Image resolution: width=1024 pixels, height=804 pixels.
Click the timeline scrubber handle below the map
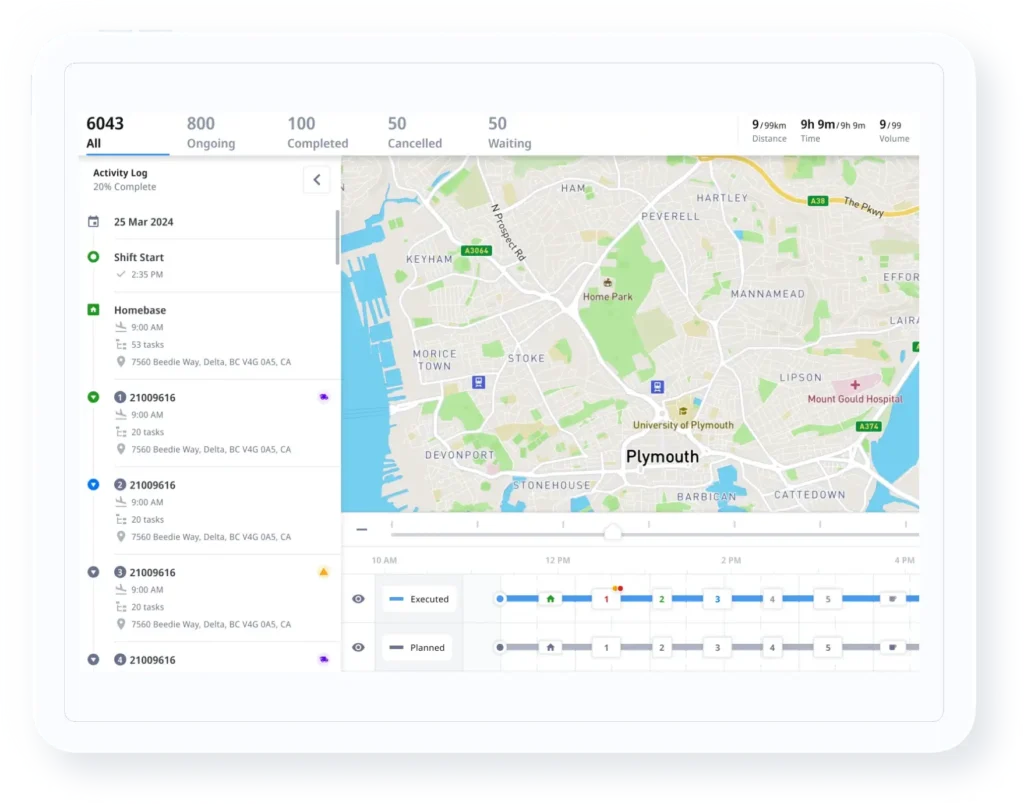(x=613, y=531)
